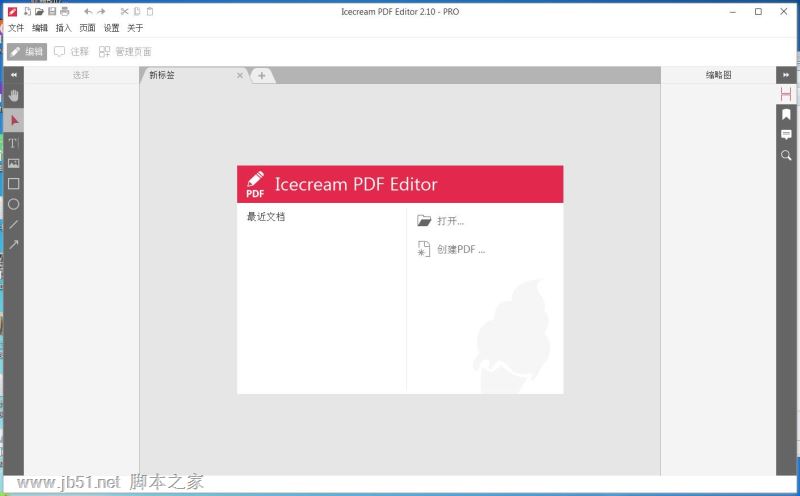Viewport: 800px width, 496px height.
Task: Open the 插入 menu
Action: (x=63, y=28)
